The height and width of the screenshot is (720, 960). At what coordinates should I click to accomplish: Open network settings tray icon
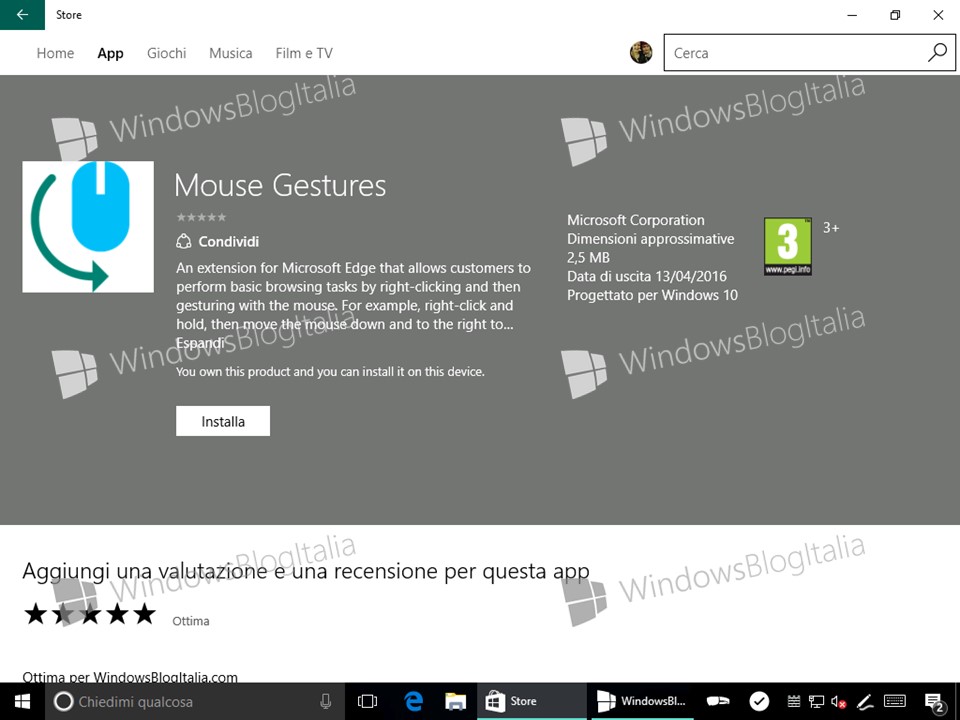pyautogui.click(x=816, y=702)
